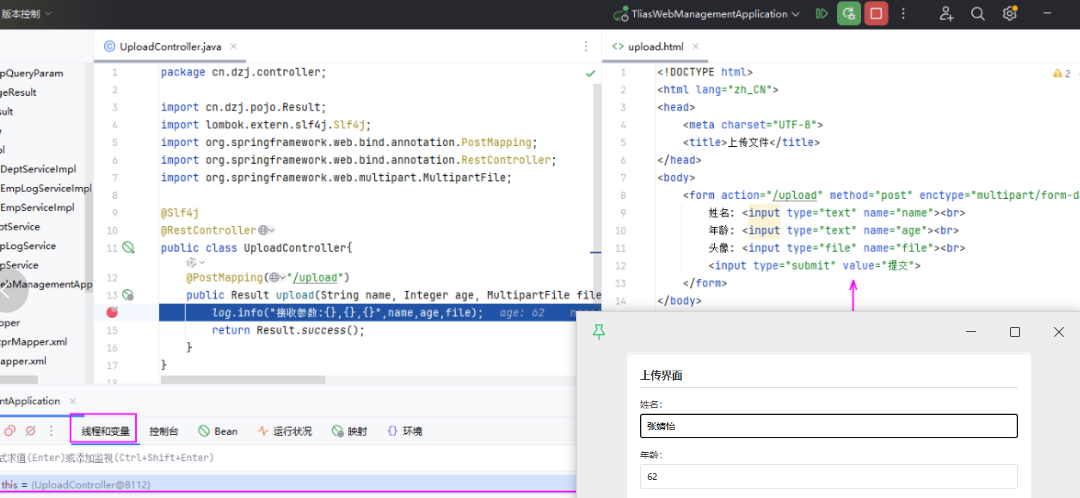
Task: Click the Resume Program icon in toolbar
Action: coord(821,14)
